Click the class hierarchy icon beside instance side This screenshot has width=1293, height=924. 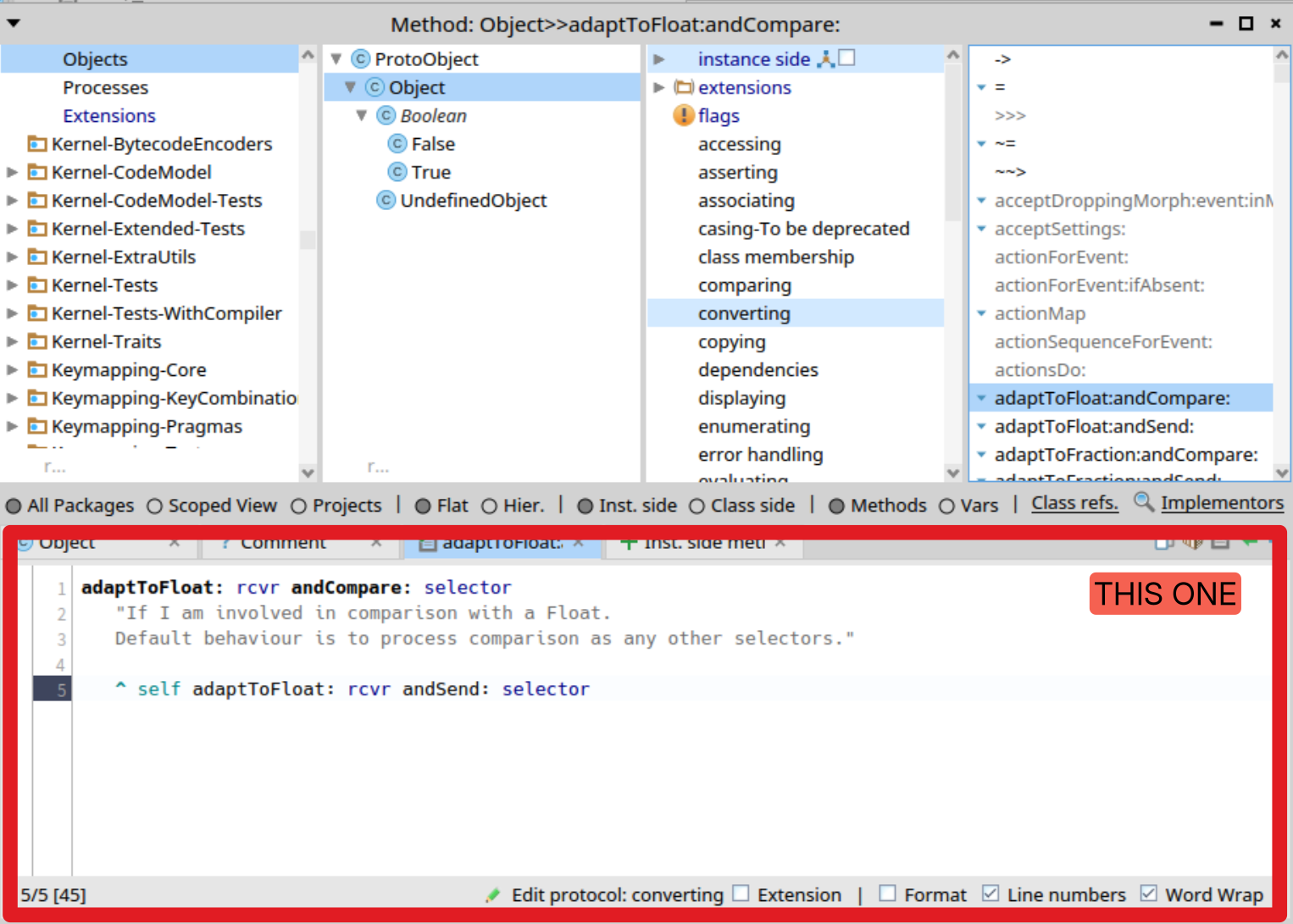click(825, 58)
